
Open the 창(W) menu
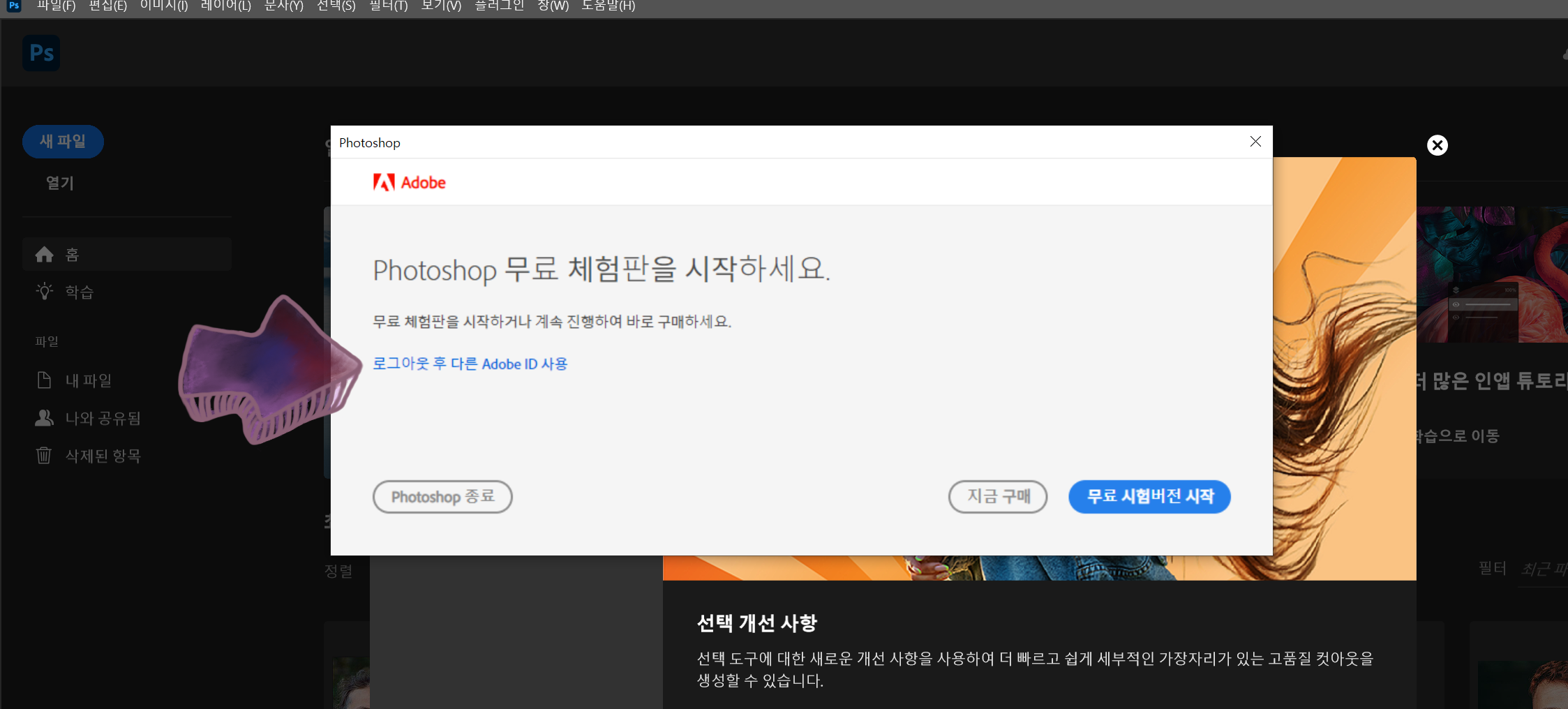[553, 6]
